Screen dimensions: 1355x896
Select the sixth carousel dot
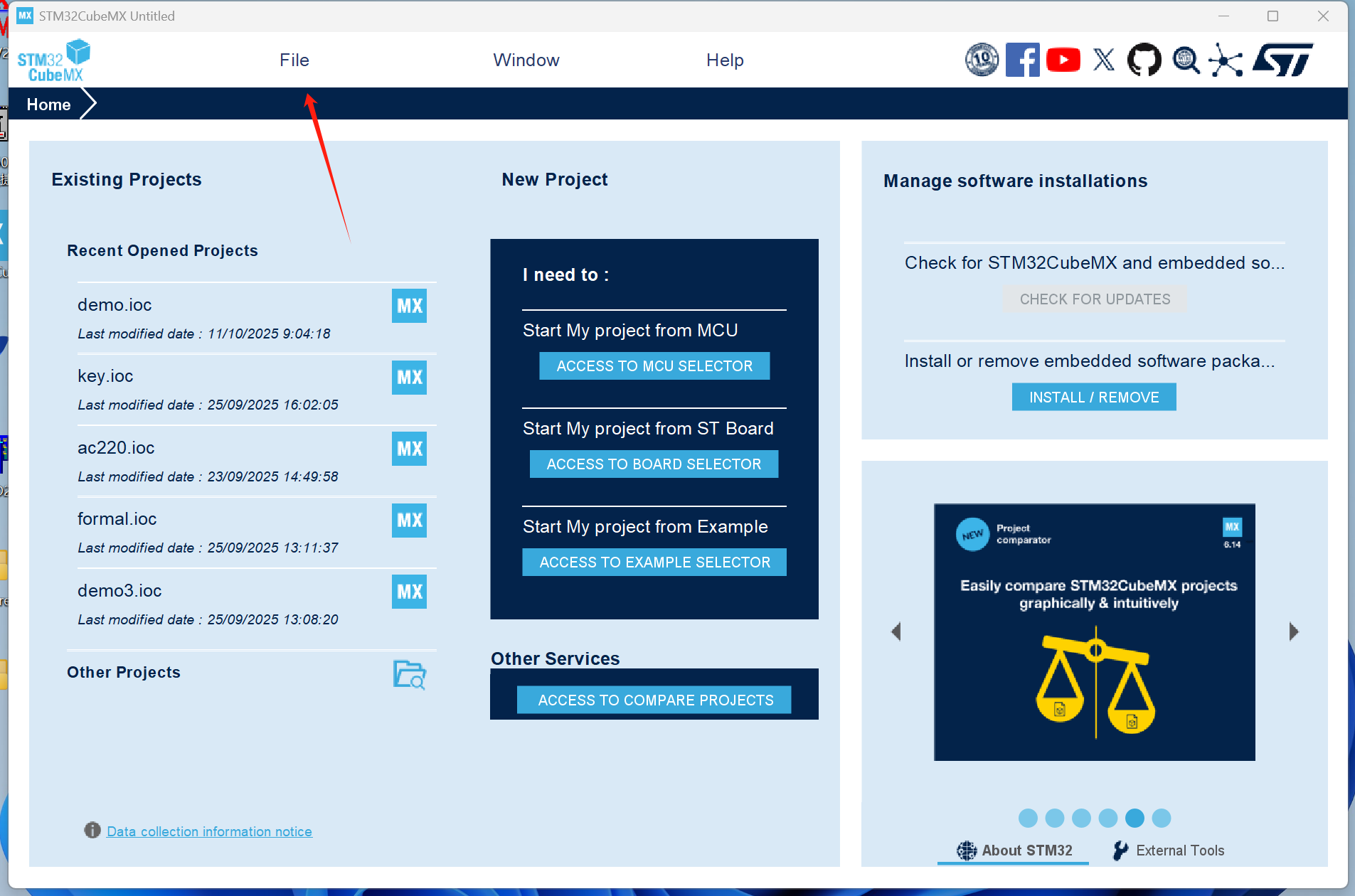[x=1162, y=818]
